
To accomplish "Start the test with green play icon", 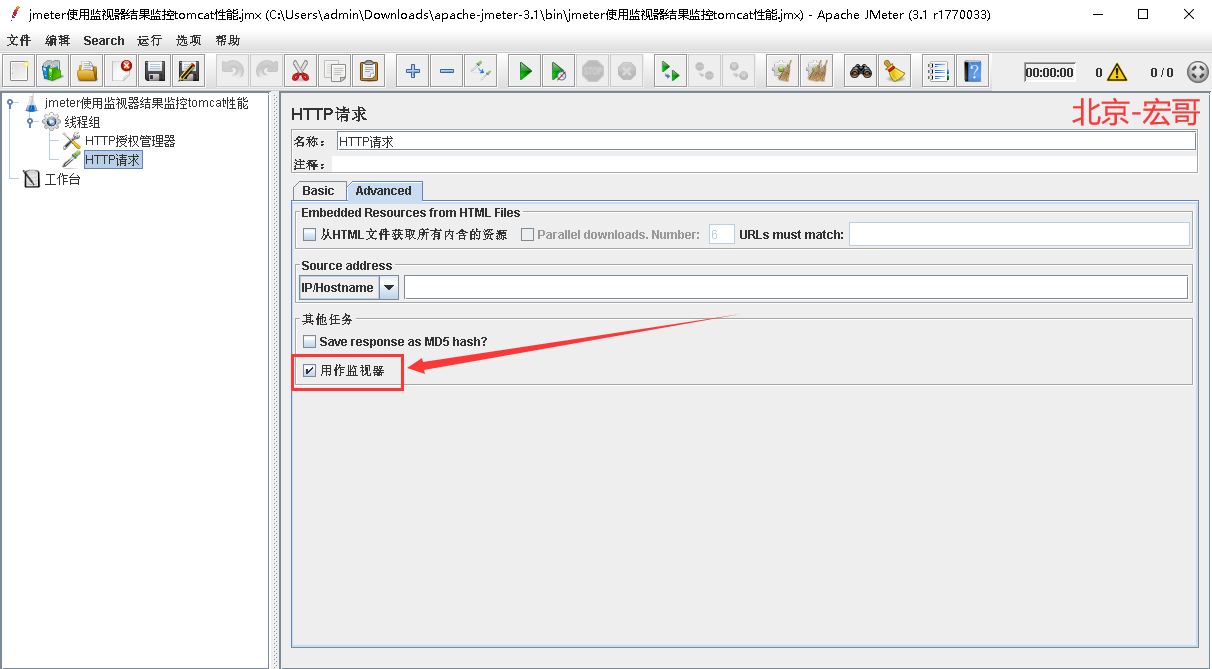I will pyautogui.click(x=524, y=71).
